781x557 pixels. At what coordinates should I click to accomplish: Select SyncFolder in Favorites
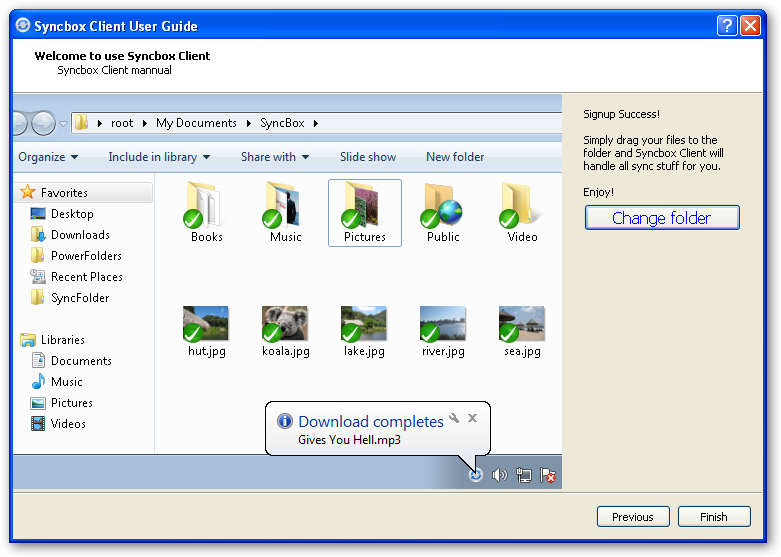[80, 298]
